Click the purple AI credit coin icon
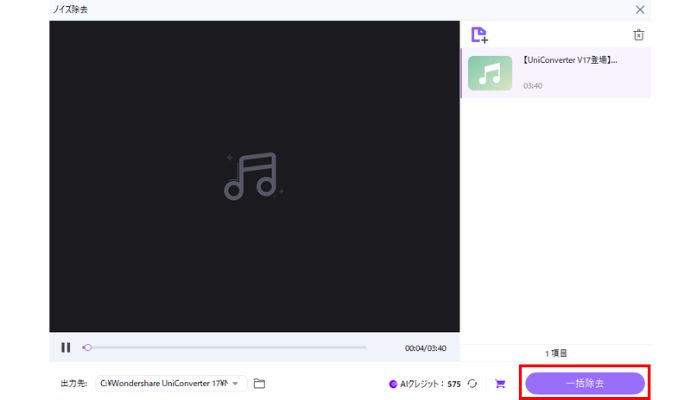The image size is (700, 400). point(393,384)
